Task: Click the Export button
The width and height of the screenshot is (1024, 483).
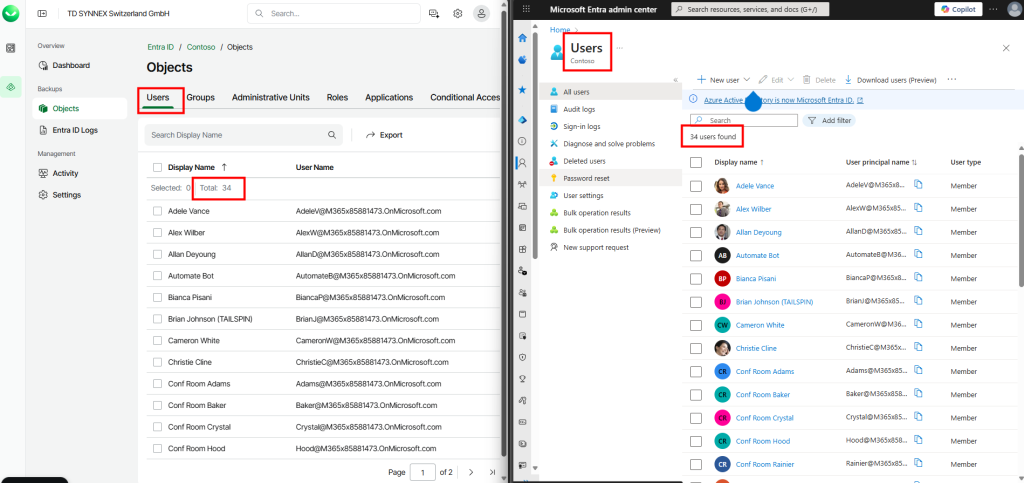Action: click(384, 134)
